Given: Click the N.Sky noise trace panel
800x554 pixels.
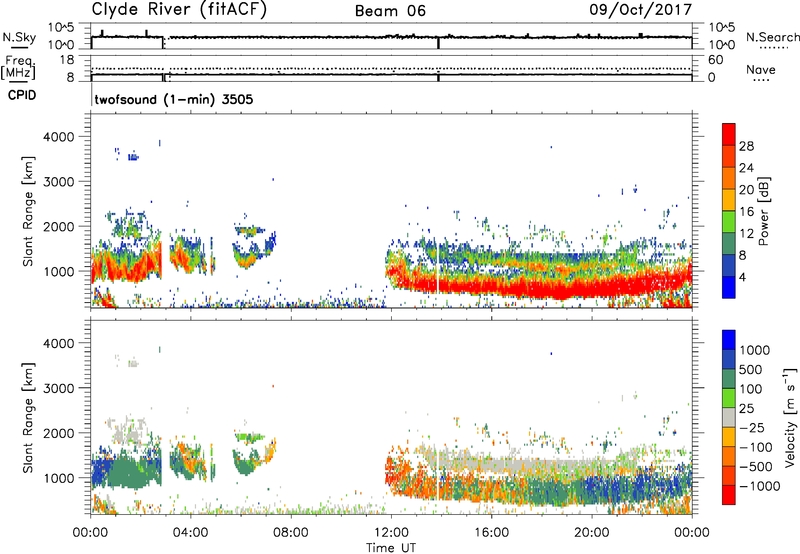Looking at the screenshot, I should click(391, 36).
